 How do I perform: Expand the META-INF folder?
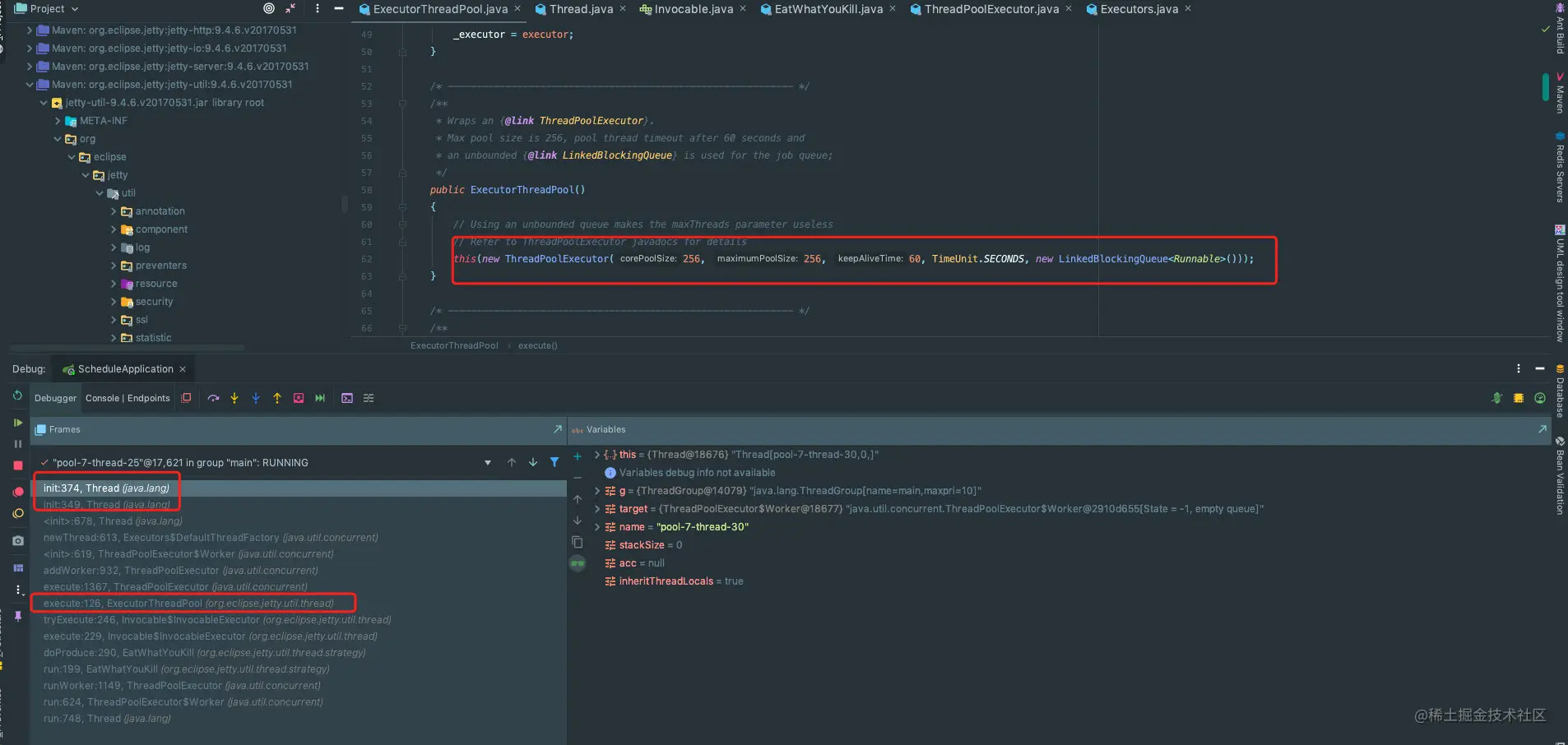point(58,121)
